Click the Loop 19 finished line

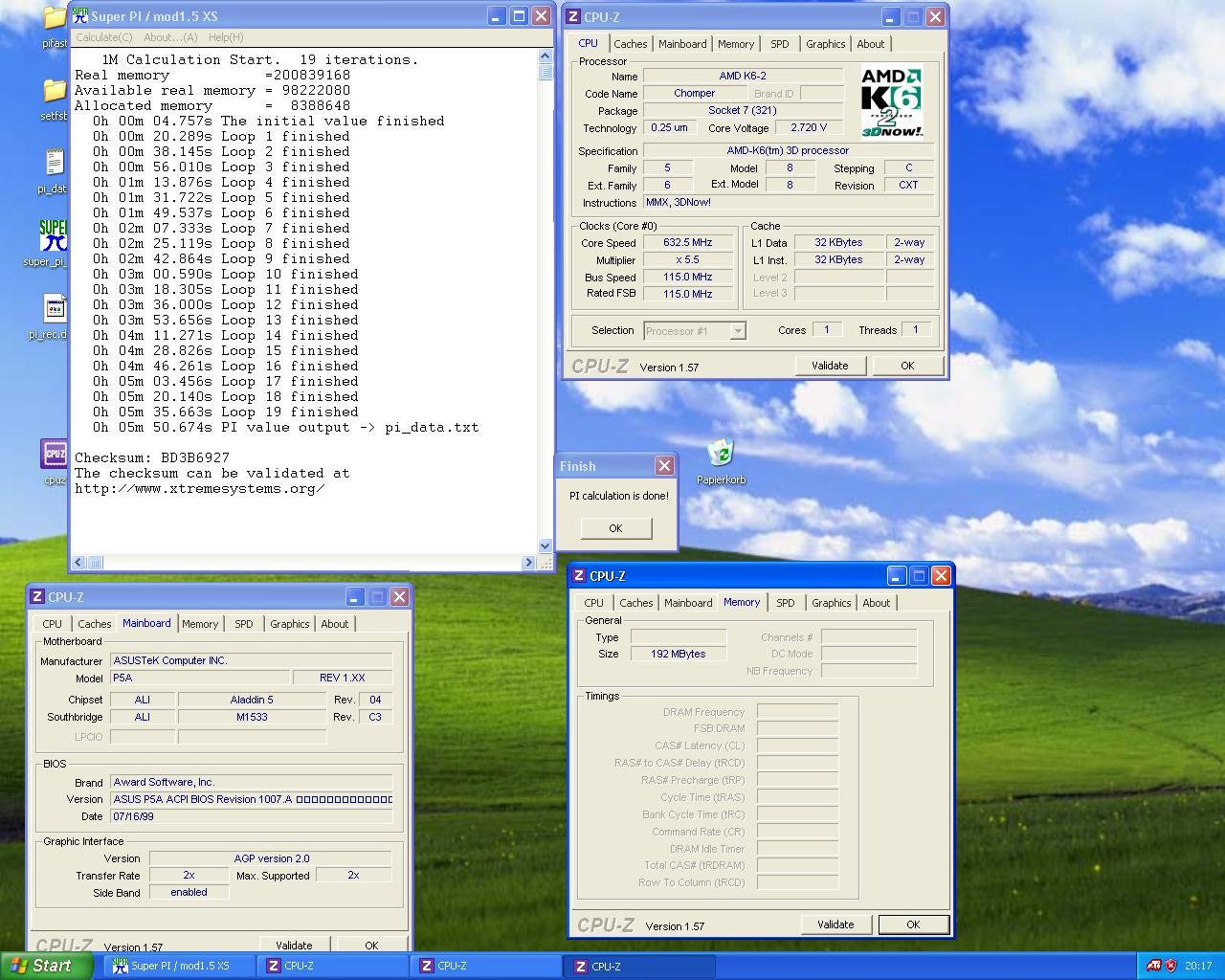pos(226,412)
